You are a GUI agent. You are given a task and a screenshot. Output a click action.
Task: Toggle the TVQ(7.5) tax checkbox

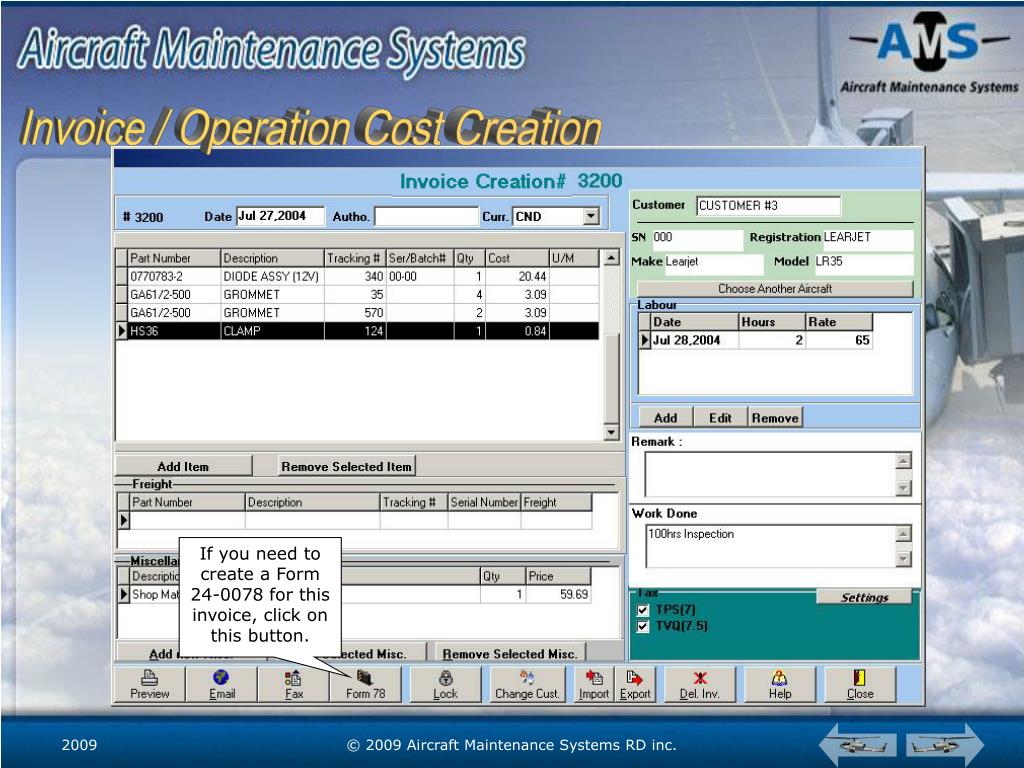click(643, 626)
